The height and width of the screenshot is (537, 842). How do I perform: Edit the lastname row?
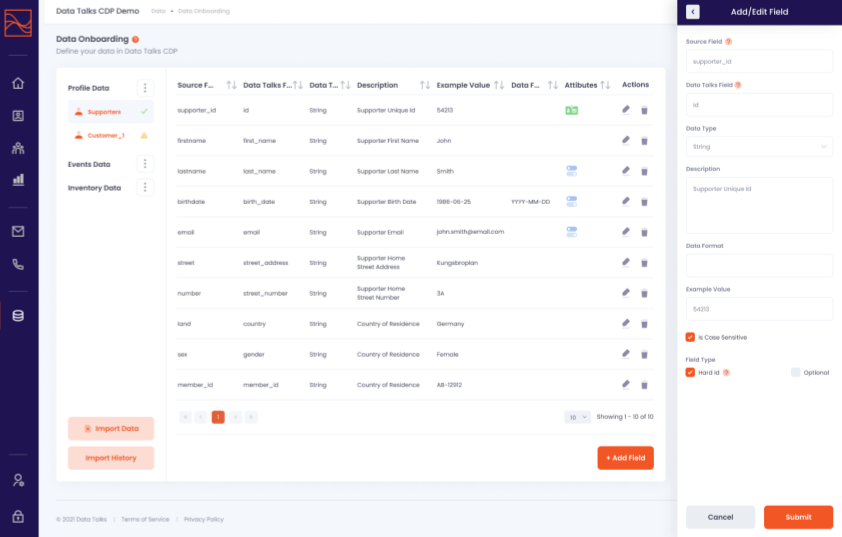coord(626,171)
